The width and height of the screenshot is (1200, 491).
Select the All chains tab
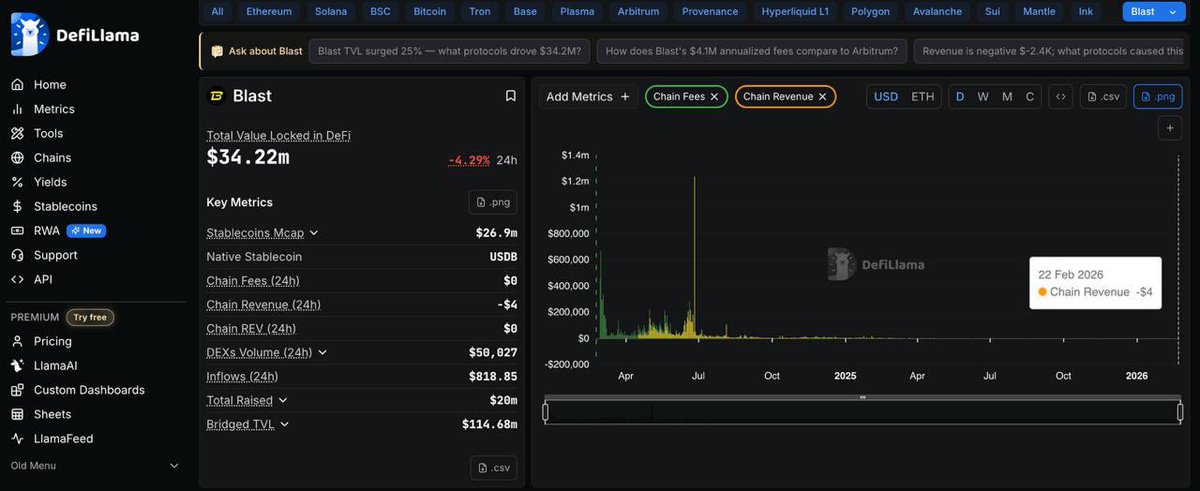click(x=217, y=12)
